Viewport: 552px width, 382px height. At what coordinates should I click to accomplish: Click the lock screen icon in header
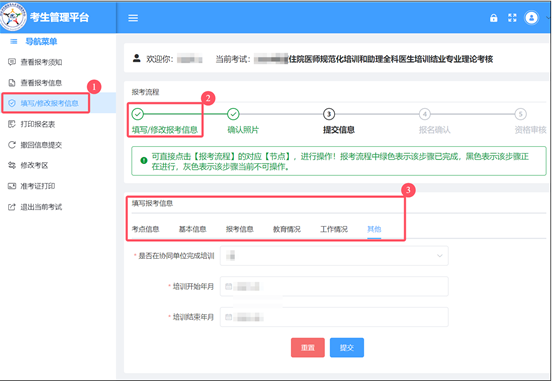(494, 18)
